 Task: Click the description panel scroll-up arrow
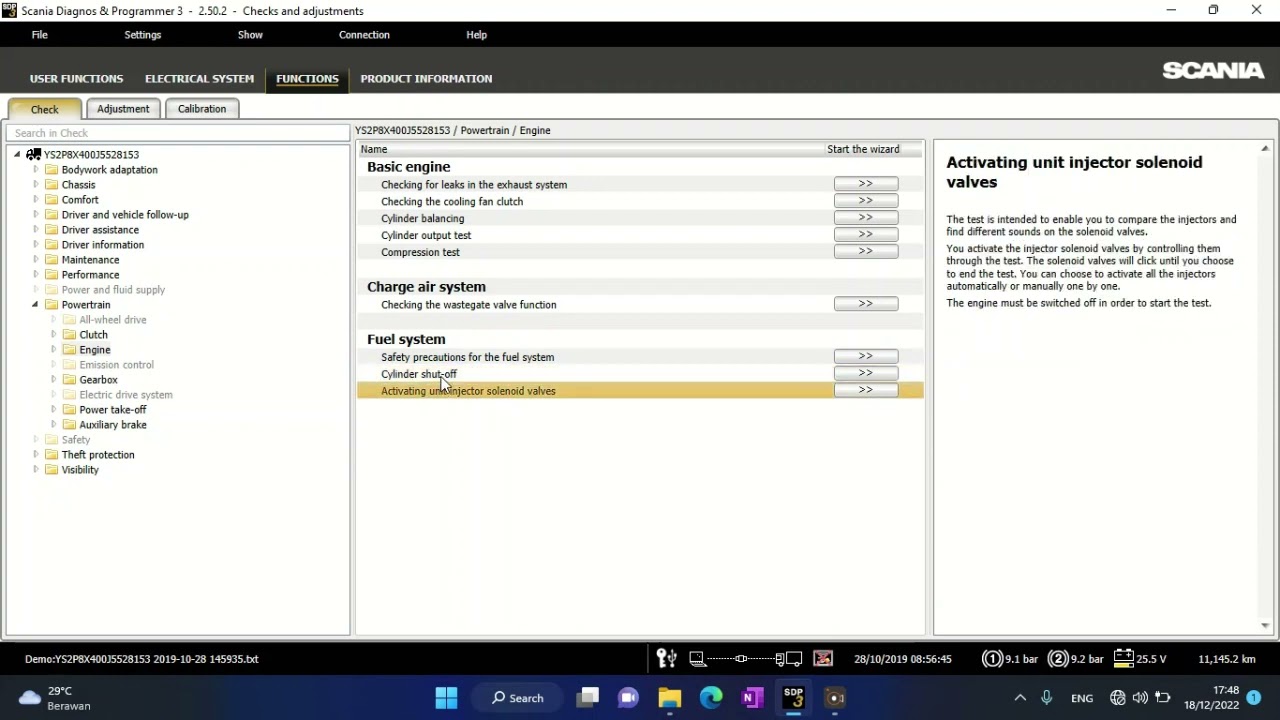(1265, 149)
